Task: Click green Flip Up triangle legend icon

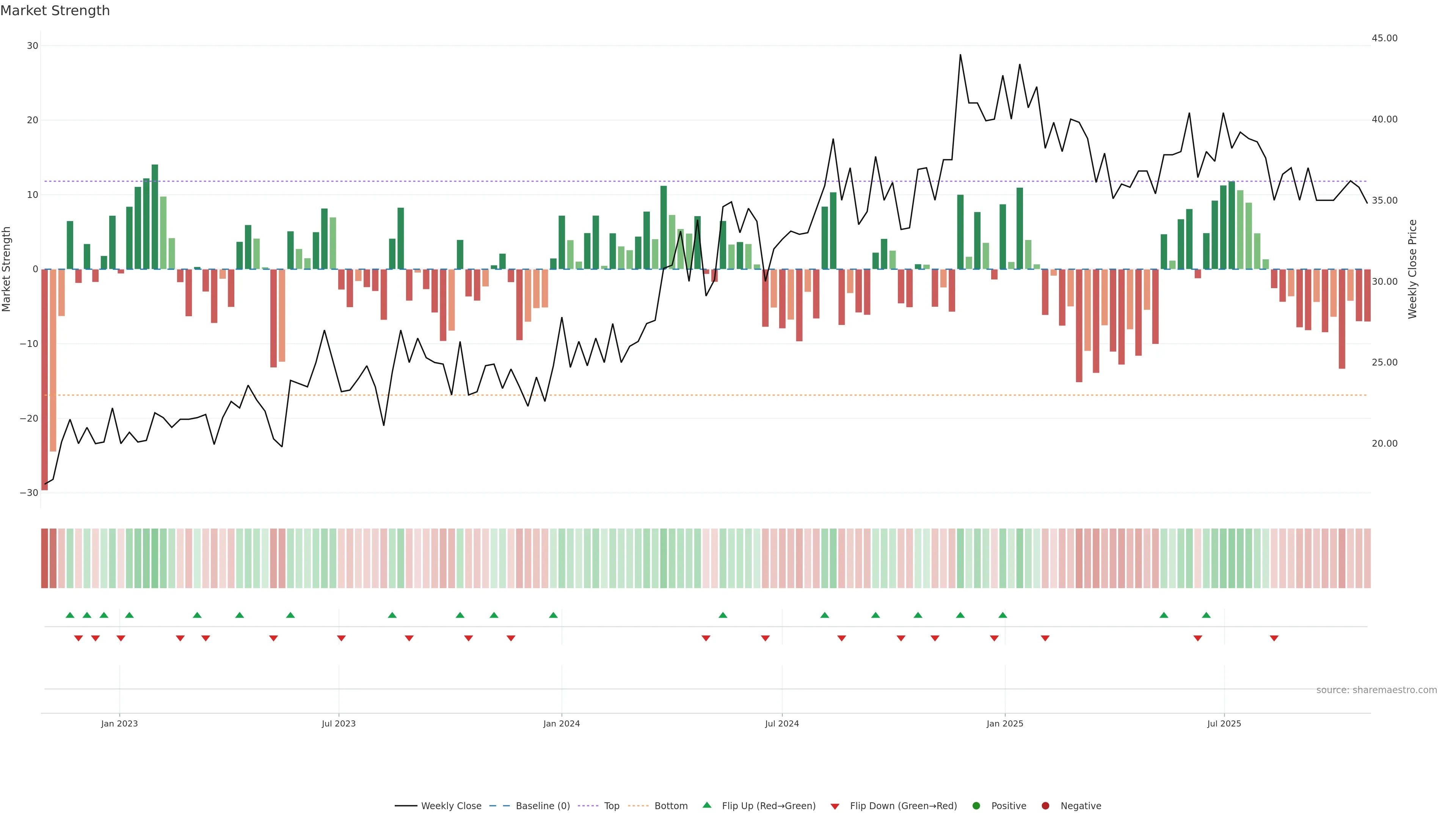Action: pyautogui.click(x=706, y=805)
